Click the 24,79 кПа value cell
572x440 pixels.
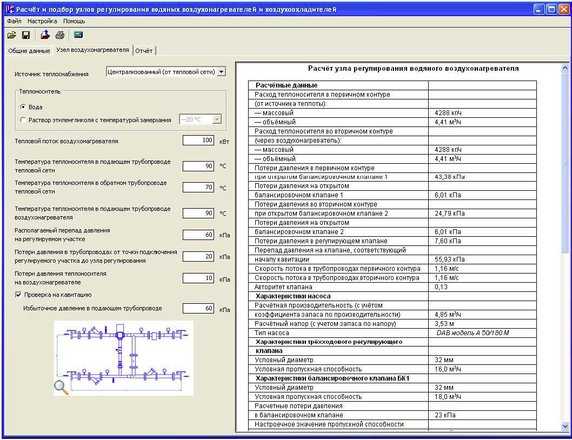point(482,213)
